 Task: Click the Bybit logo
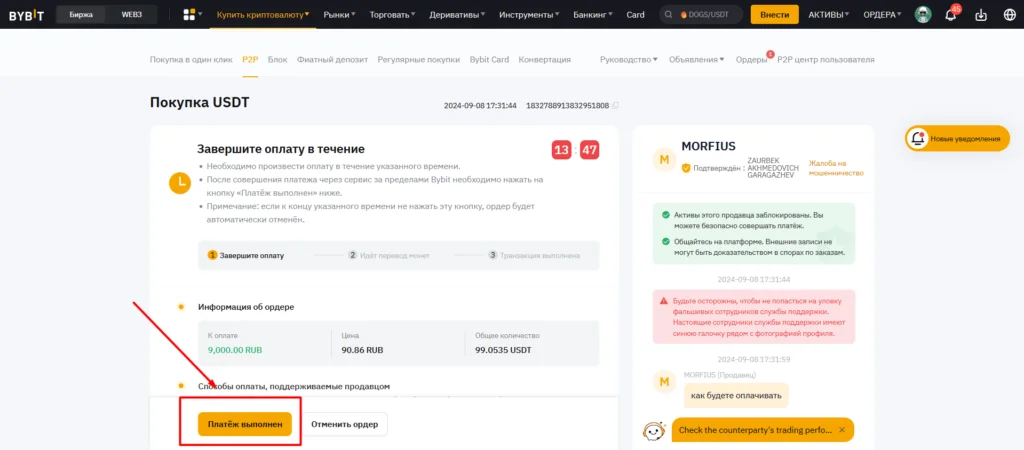tap(26, 15)
